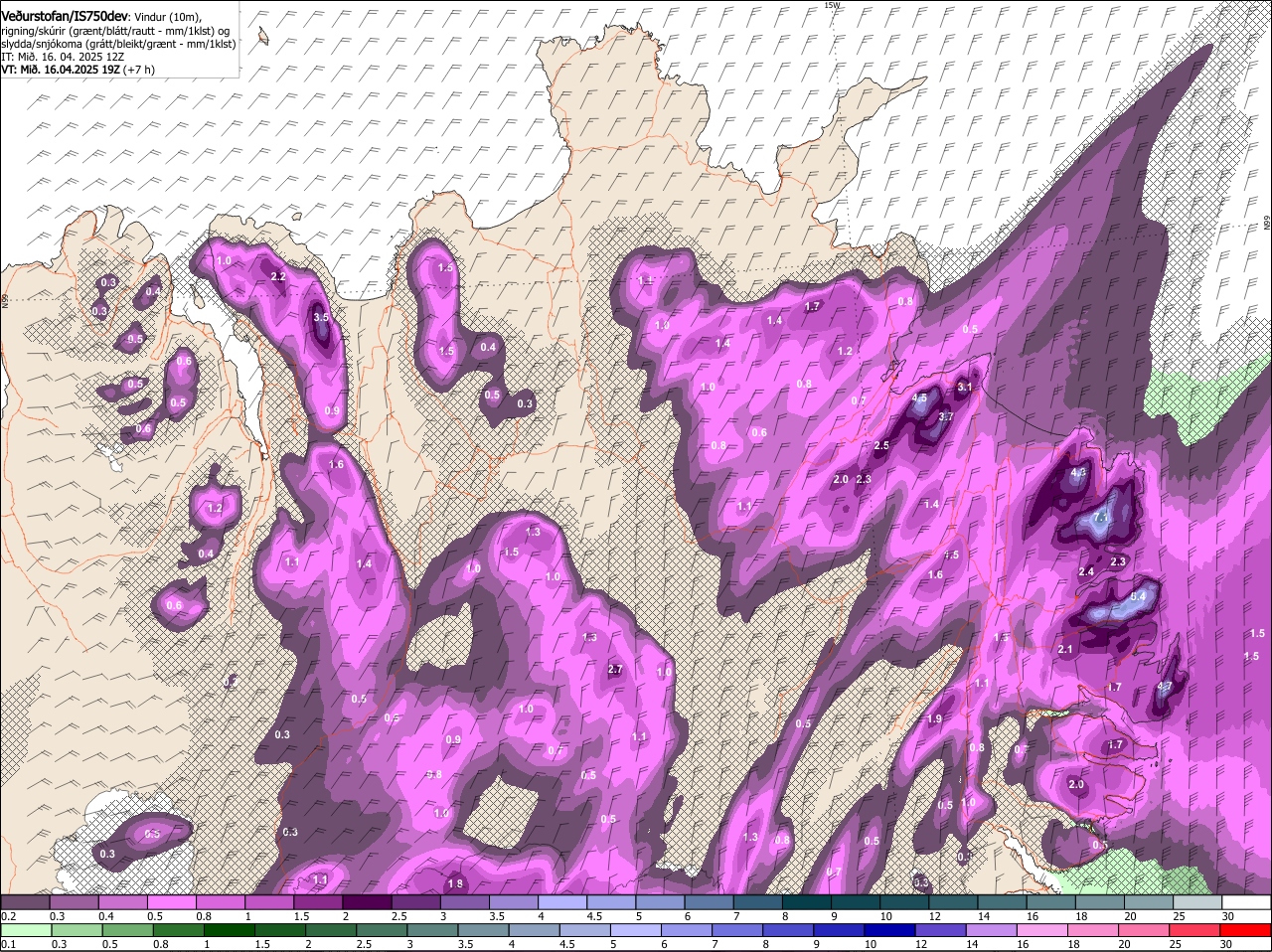Click the 3.5 precipitation value on the map
Viewport: 1272px width, 952px height.
click(x=321, y=318)
